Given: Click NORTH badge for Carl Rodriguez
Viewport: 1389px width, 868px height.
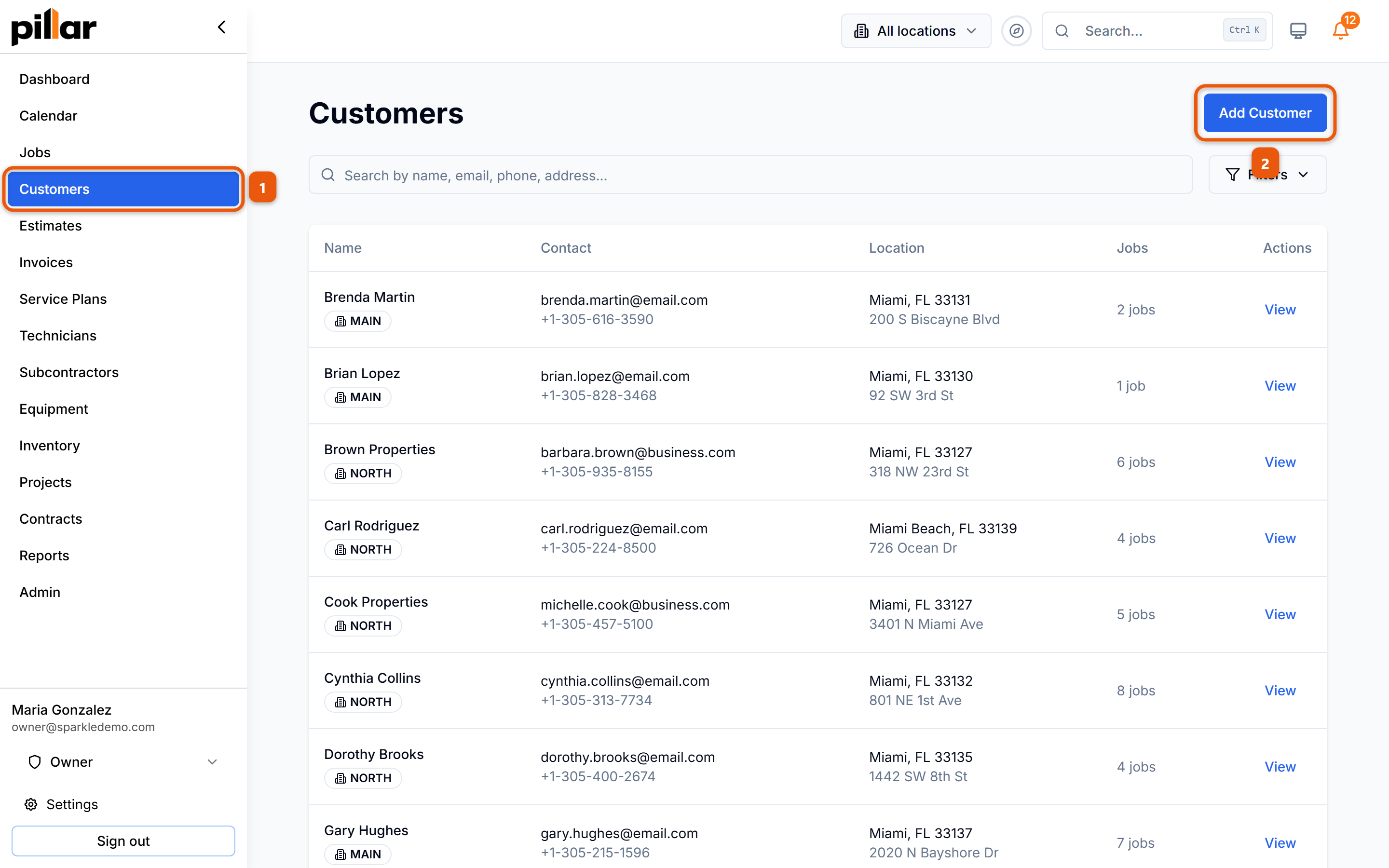Looking at the screenshot, I should 363,549.
